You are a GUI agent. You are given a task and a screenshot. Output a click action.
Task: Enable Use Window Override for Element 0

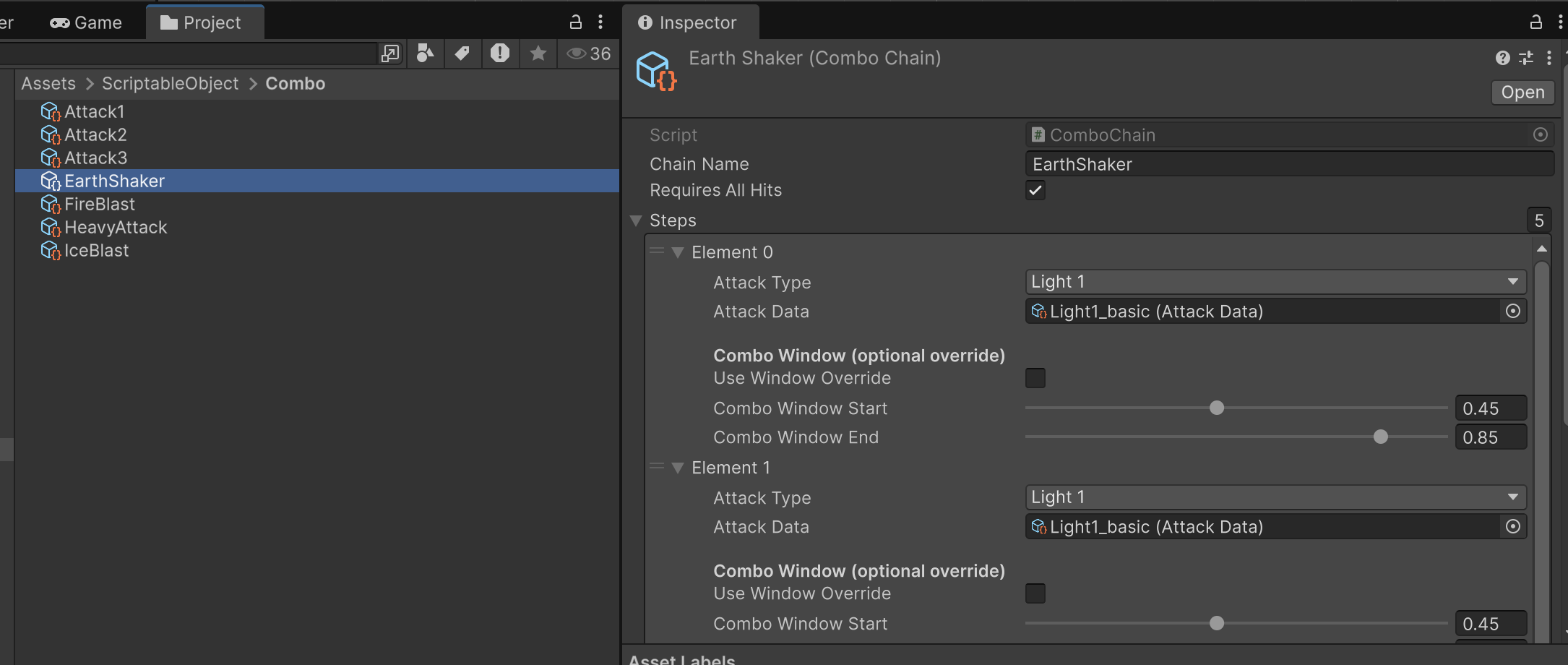(x=1035, y=378)
